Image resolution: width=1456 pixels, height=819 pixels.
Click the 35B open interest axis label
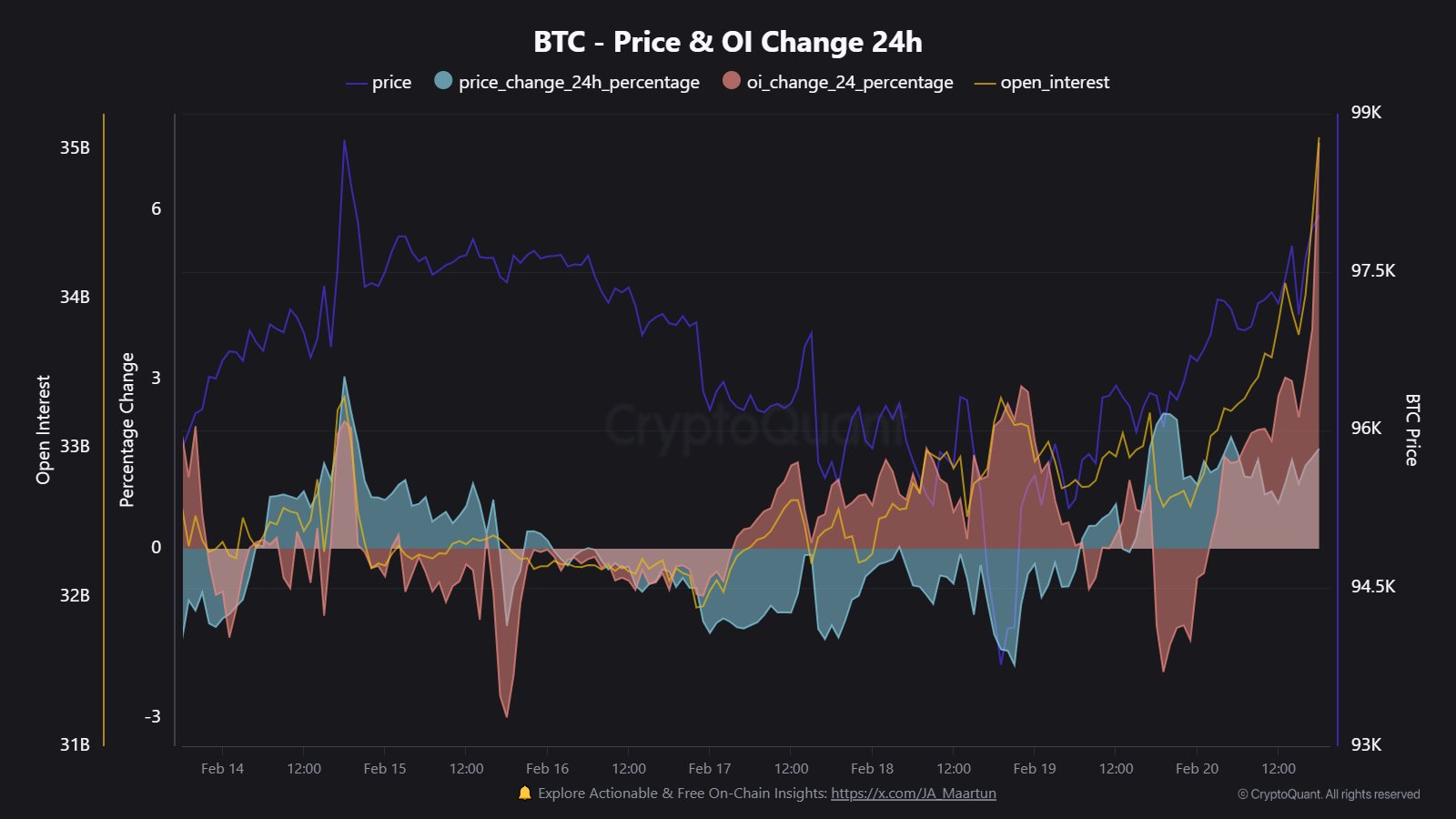[x=75, y=148]
